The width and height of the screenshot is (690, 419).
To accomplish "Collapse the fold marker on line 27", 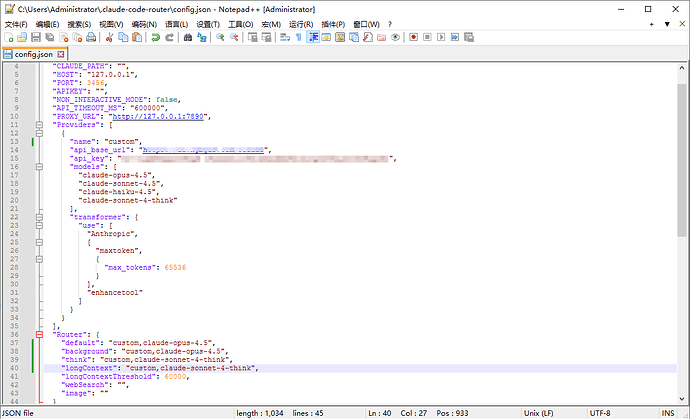I will click(39, 259).
